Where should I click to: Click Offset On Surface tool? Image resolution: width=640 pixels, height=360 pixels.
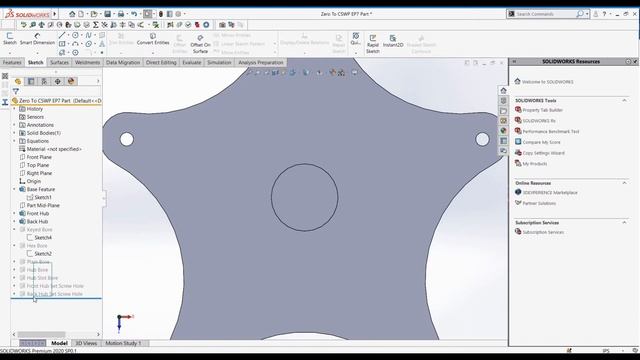[x=200, y=44]
